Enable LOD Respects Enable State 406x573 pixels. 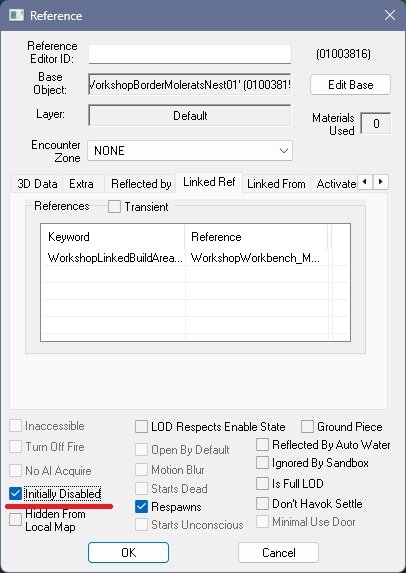[141, 426]
